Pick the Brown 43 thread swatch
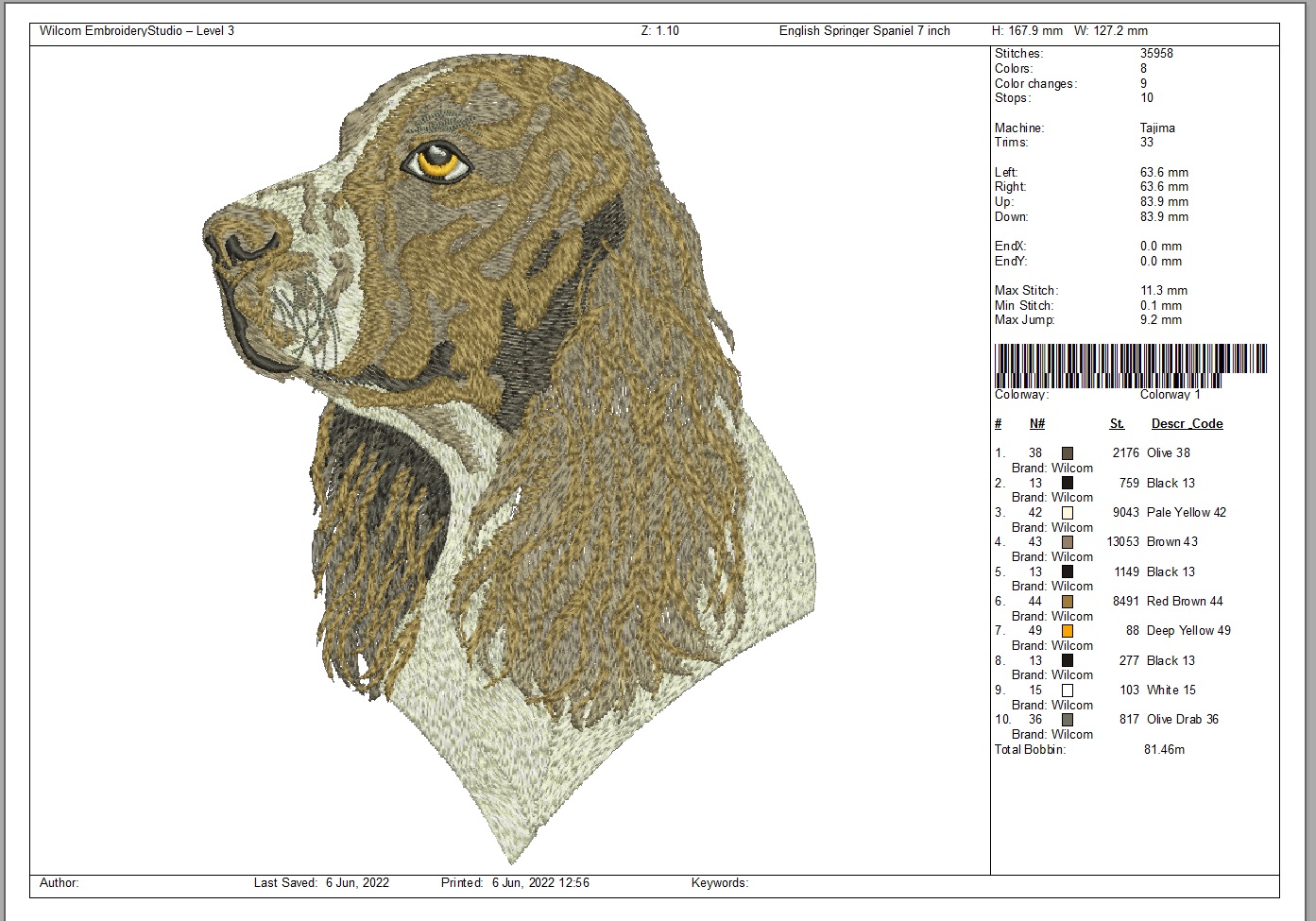This screenshot has height=921, width=1316. click(x=1068, y=542)
